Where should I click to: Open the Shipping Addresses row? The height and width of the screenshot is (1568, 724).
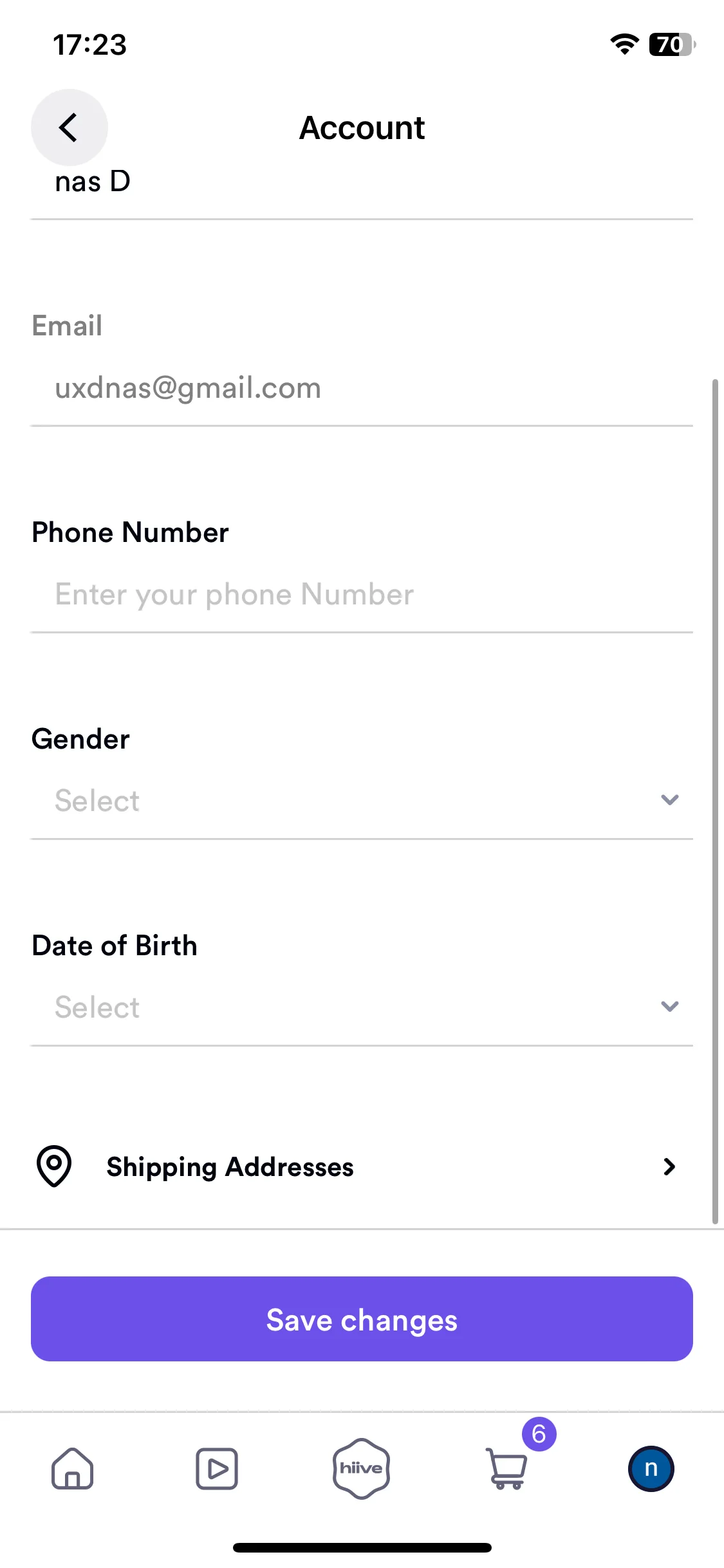(x=362, y=1166)
